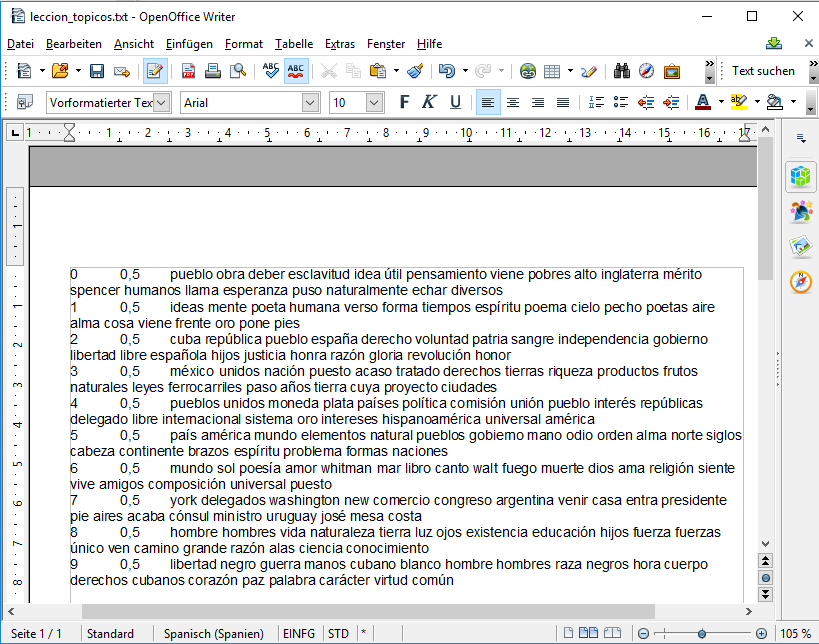Click the Text suchen search field
819x644 pixels.
tap(763, 71)
